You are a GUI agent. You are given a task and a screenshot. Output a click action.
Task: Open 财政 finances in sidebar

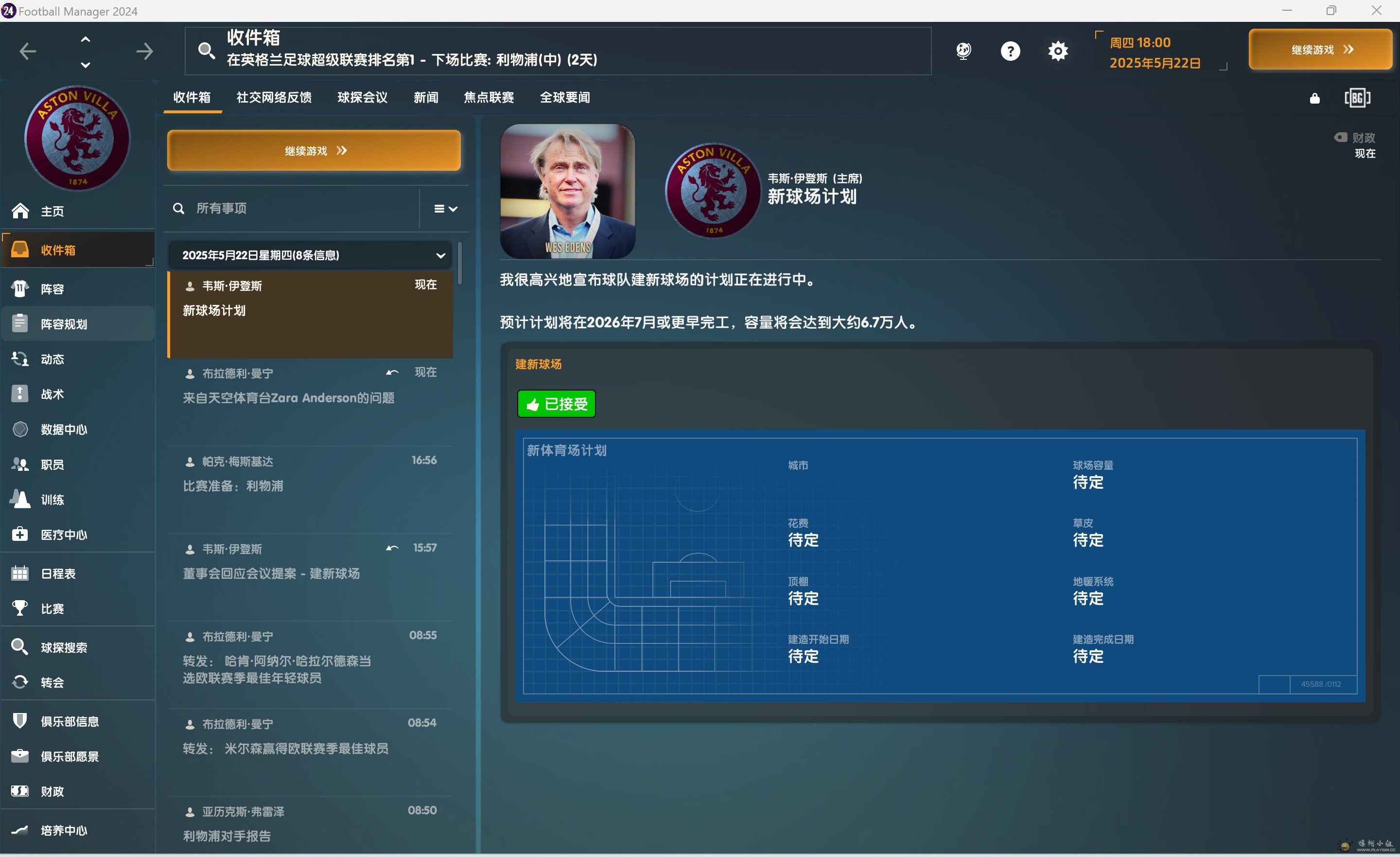click(x=77, y=791)
